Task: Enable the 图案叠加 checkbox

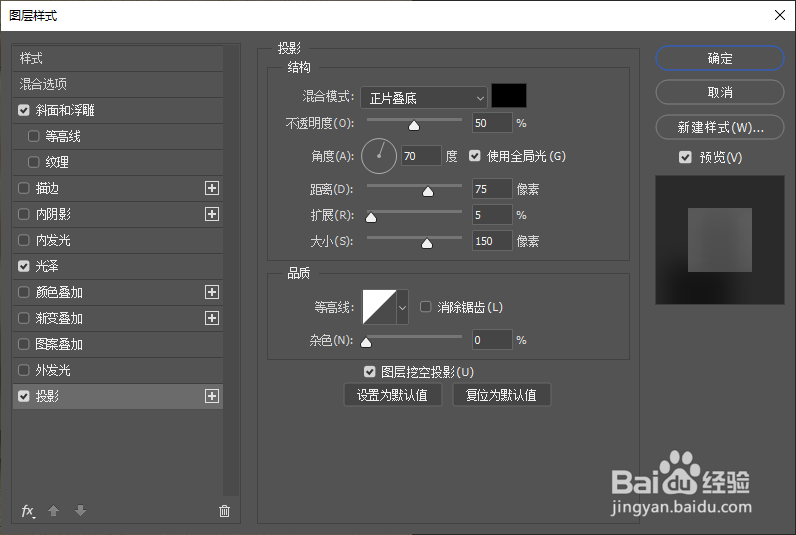Action: tap(24, 344)
